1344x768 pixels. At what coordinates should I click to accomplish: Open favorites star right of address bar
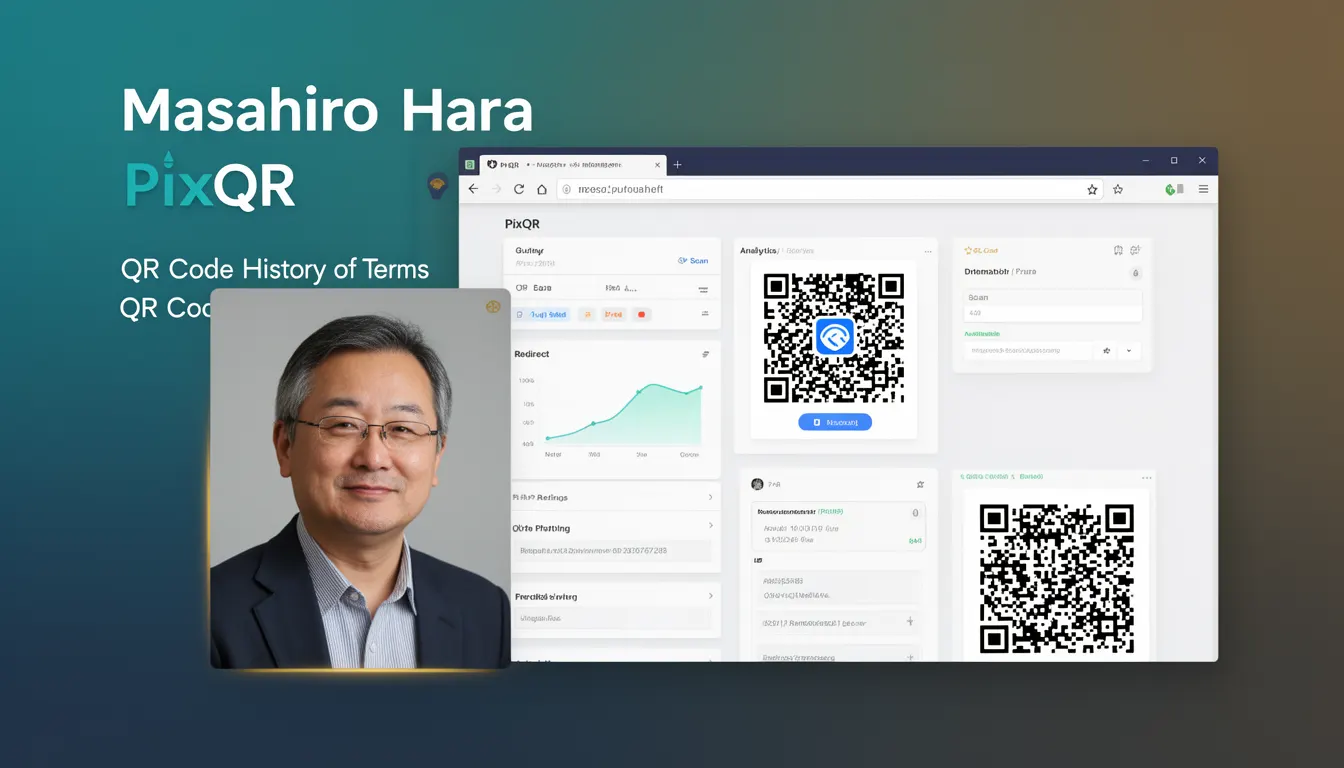pyautogui.click(x=1118, y=189)
